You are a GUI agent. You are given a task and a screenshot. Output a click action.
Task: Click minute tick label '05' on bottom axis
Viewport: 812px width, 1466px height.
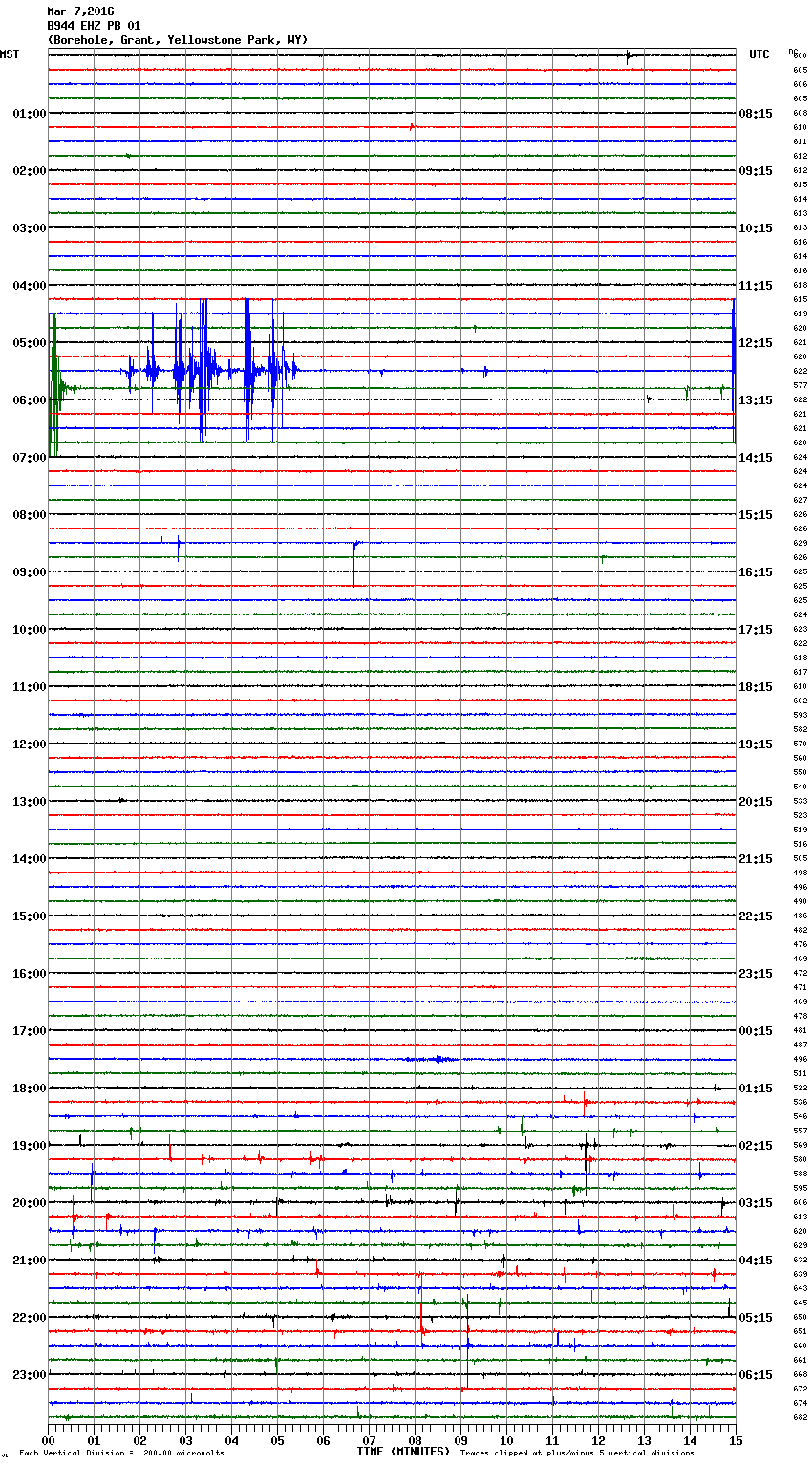(x=277, y=1441)
